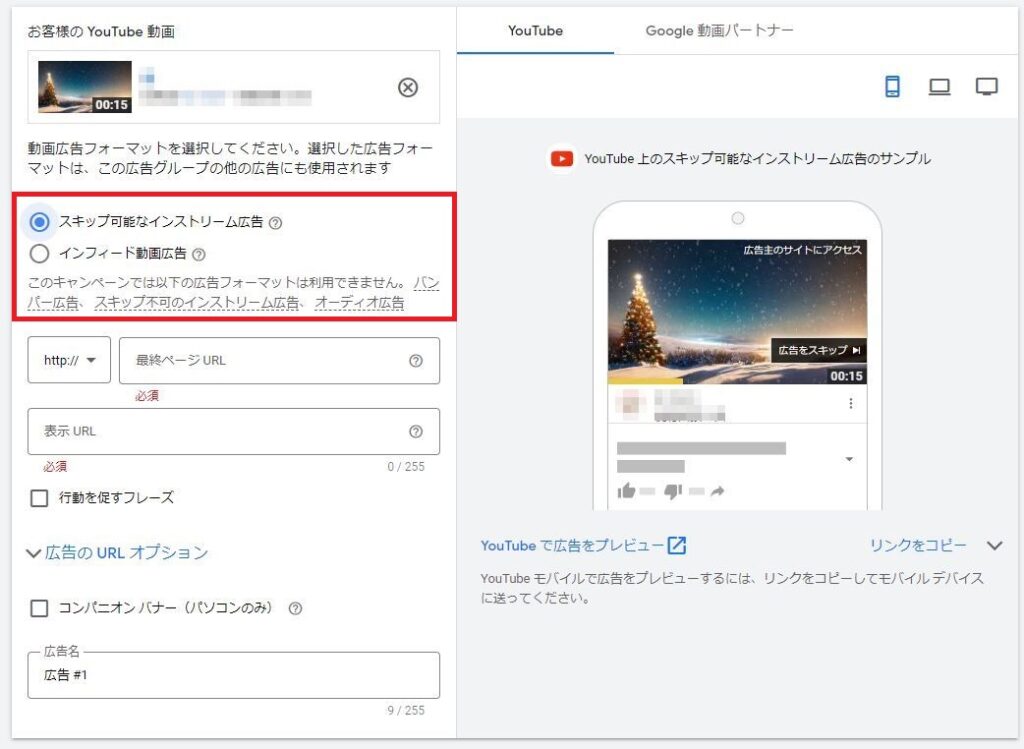Open the three-dot menu in the ad preview
This screenshot has width=1024, height=749.
click(851, 404)
